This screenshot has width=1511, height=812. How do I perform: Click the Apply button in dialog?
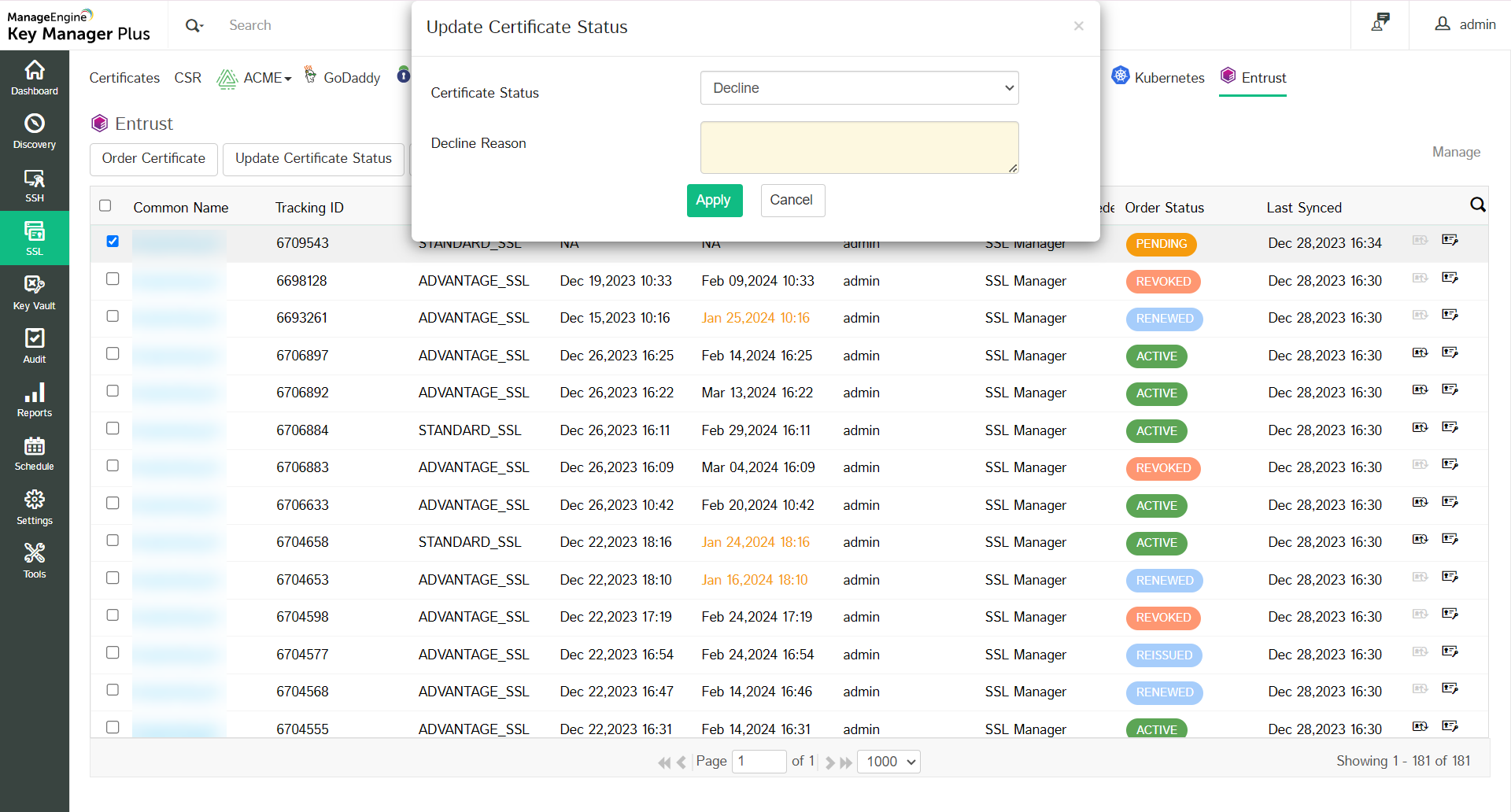pos(714,201)
